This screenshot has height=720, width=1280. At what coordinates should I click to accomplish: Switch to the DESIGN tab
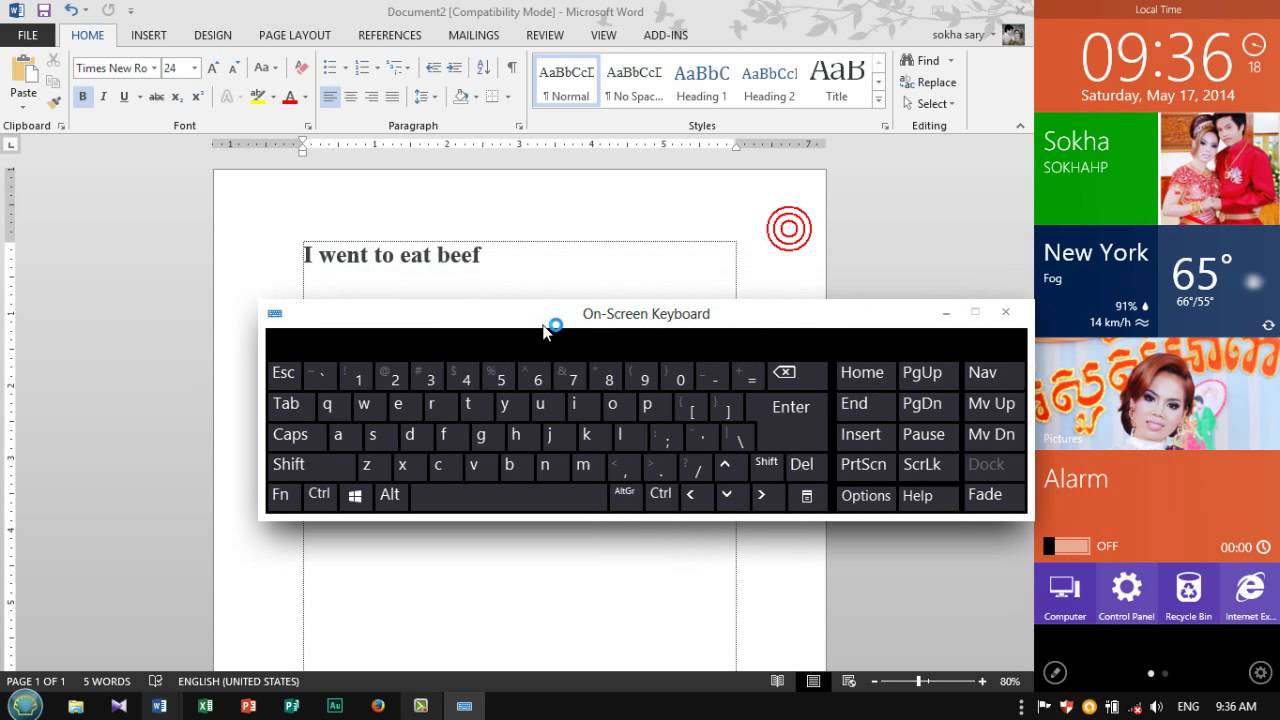213,35
